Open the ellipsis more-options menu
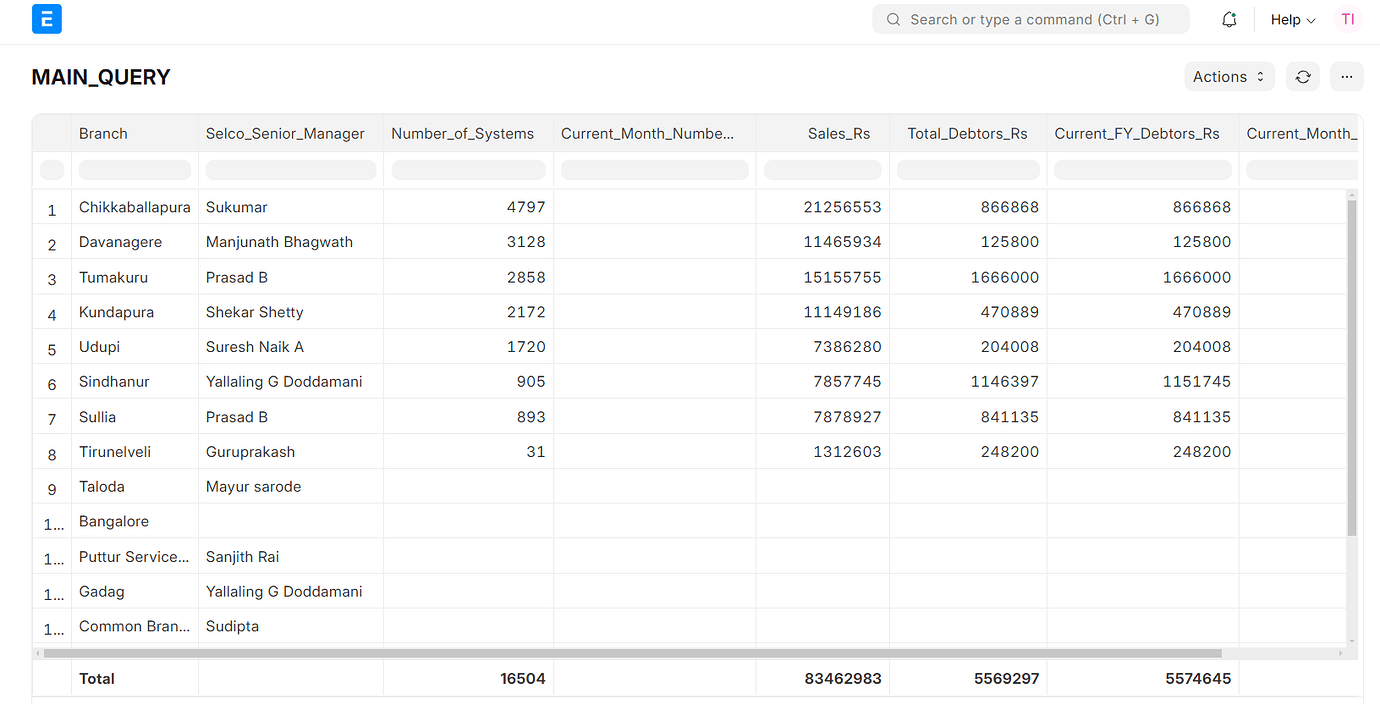Viewport: 1380px width, 704px height. (1346, 76)
